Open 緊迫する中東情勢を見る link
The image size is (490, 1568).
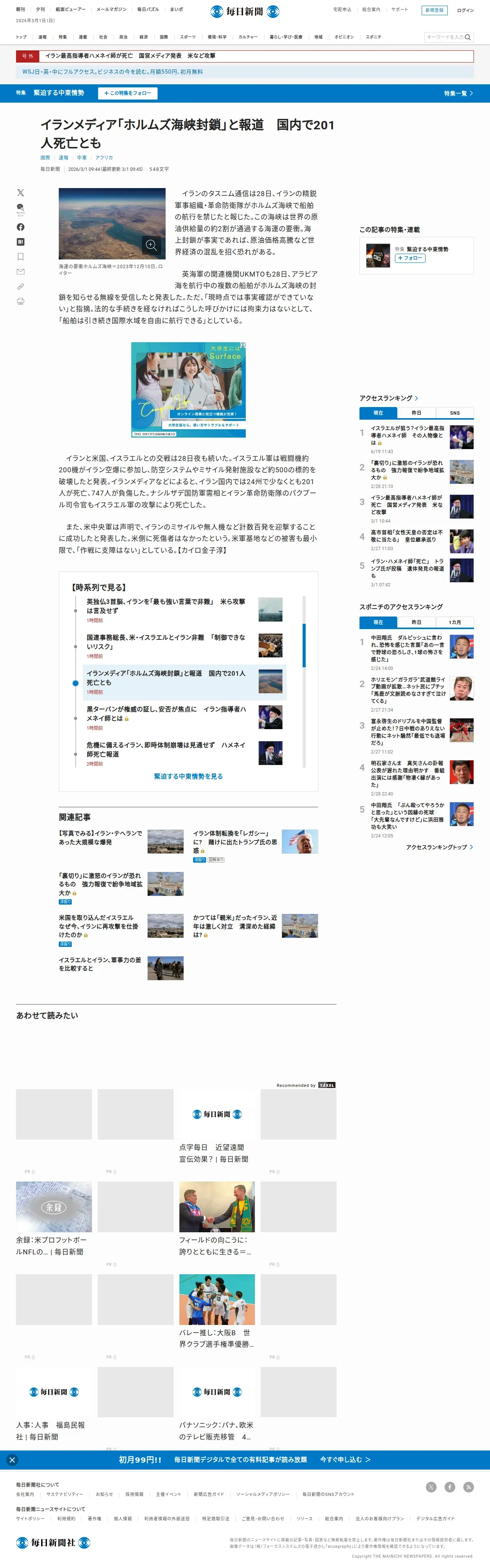[188, 777]
